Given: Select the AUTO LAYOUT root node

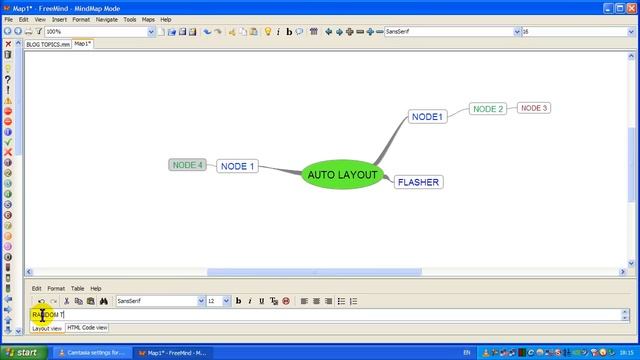Looking at the screenshot, I should pos(342,175).
